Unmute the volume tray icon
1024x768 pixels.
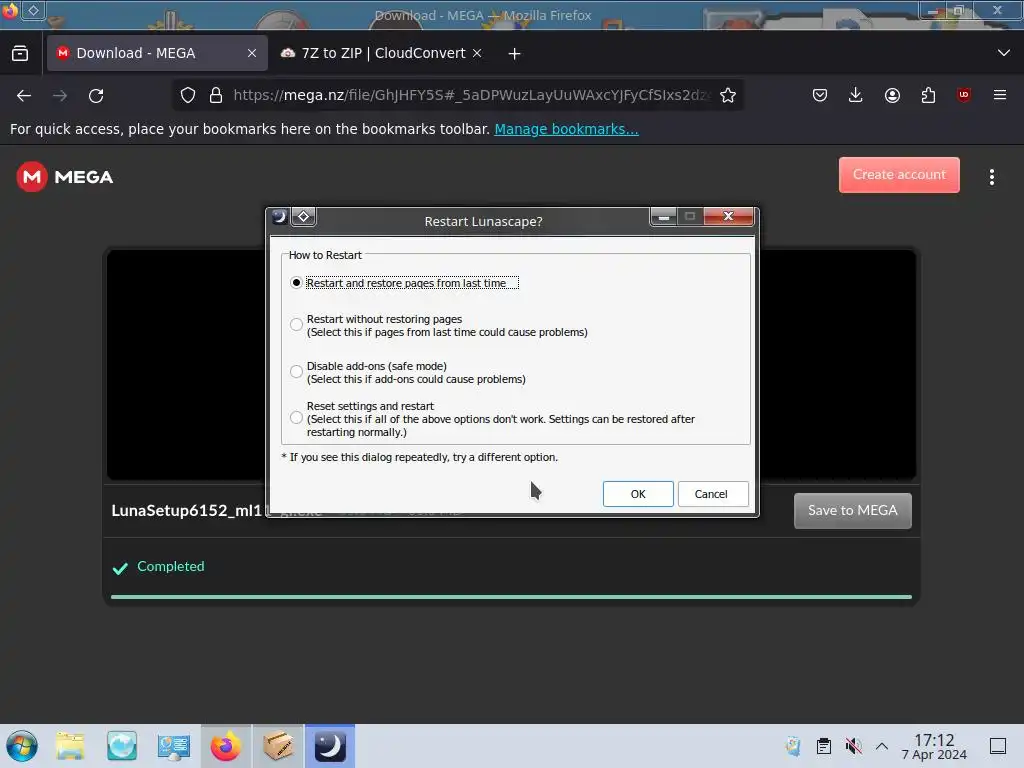point(853,746)
